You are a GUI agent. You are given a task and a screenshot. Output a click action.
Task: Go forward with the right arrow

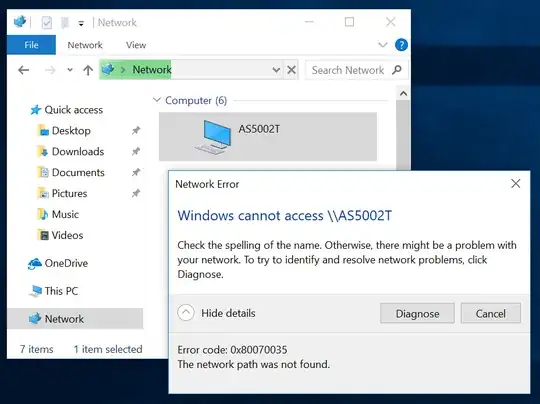pyautogui.click(x=50, y=70)
